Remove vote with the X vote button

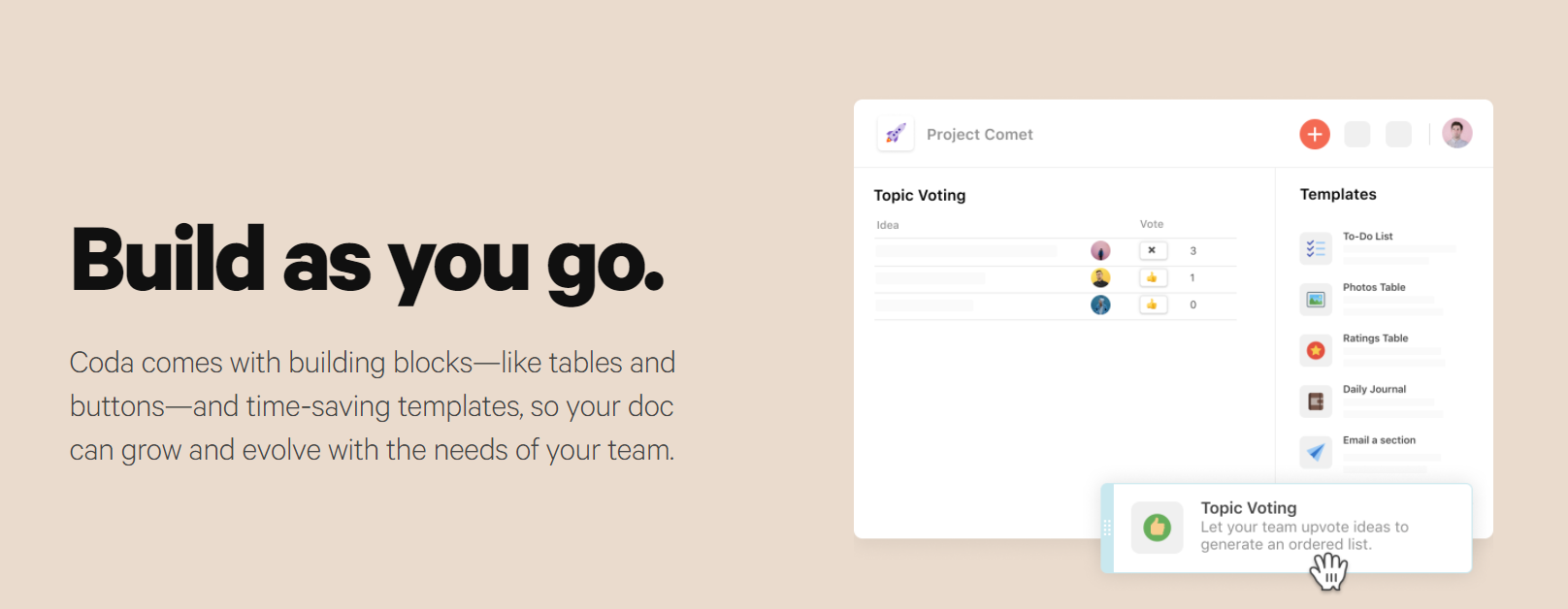pos(1152,250)
